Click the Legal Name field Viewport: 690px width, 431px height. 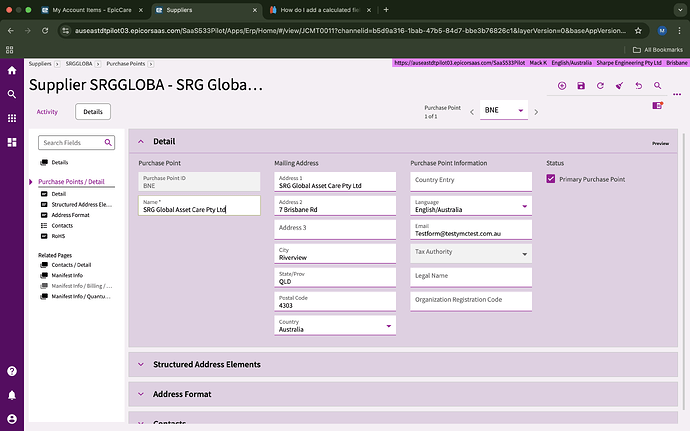pos(471,277)
